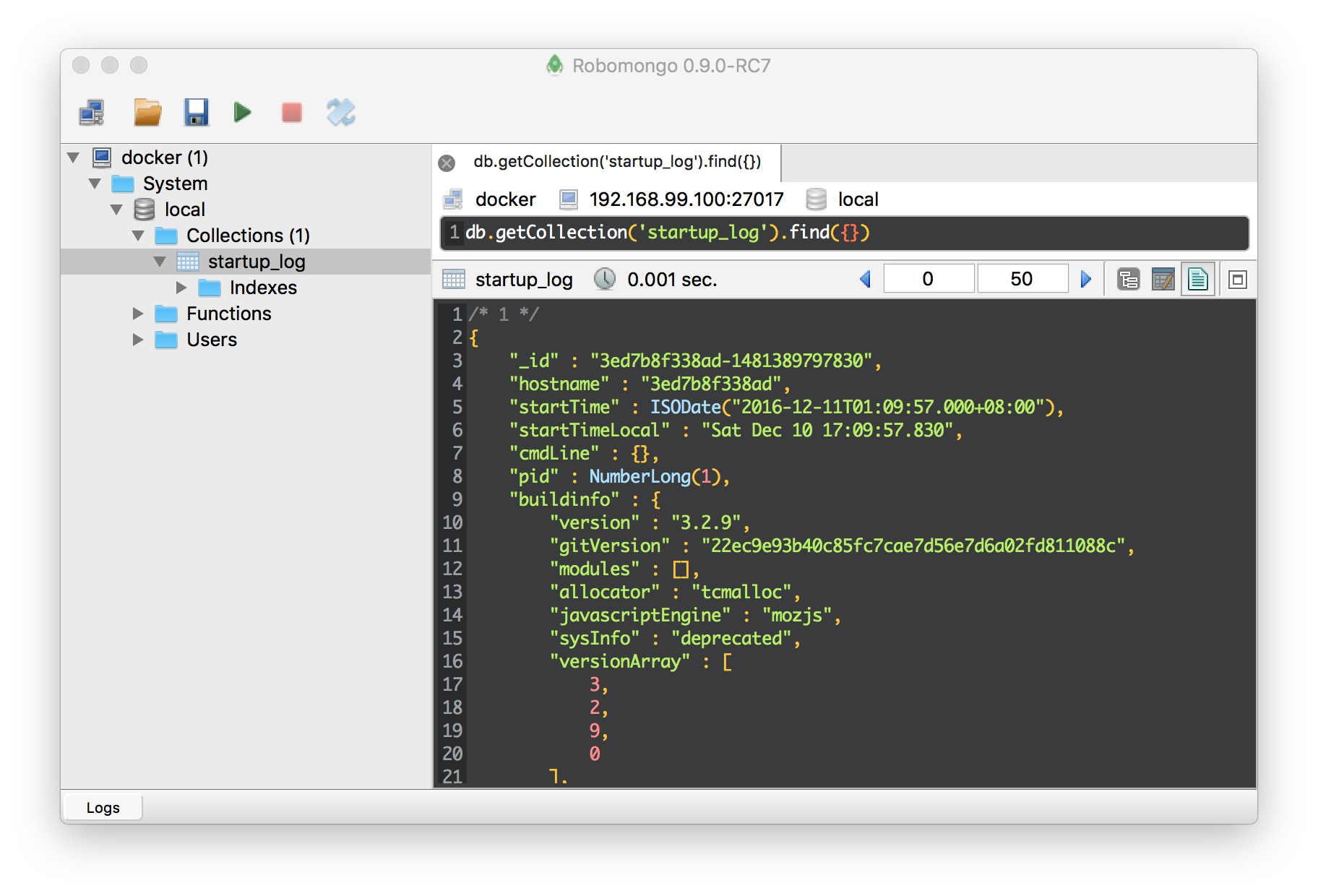This screenshot has height=896, width=1318.
Task: Close the startup_log query tab
Action: [447, 163]
